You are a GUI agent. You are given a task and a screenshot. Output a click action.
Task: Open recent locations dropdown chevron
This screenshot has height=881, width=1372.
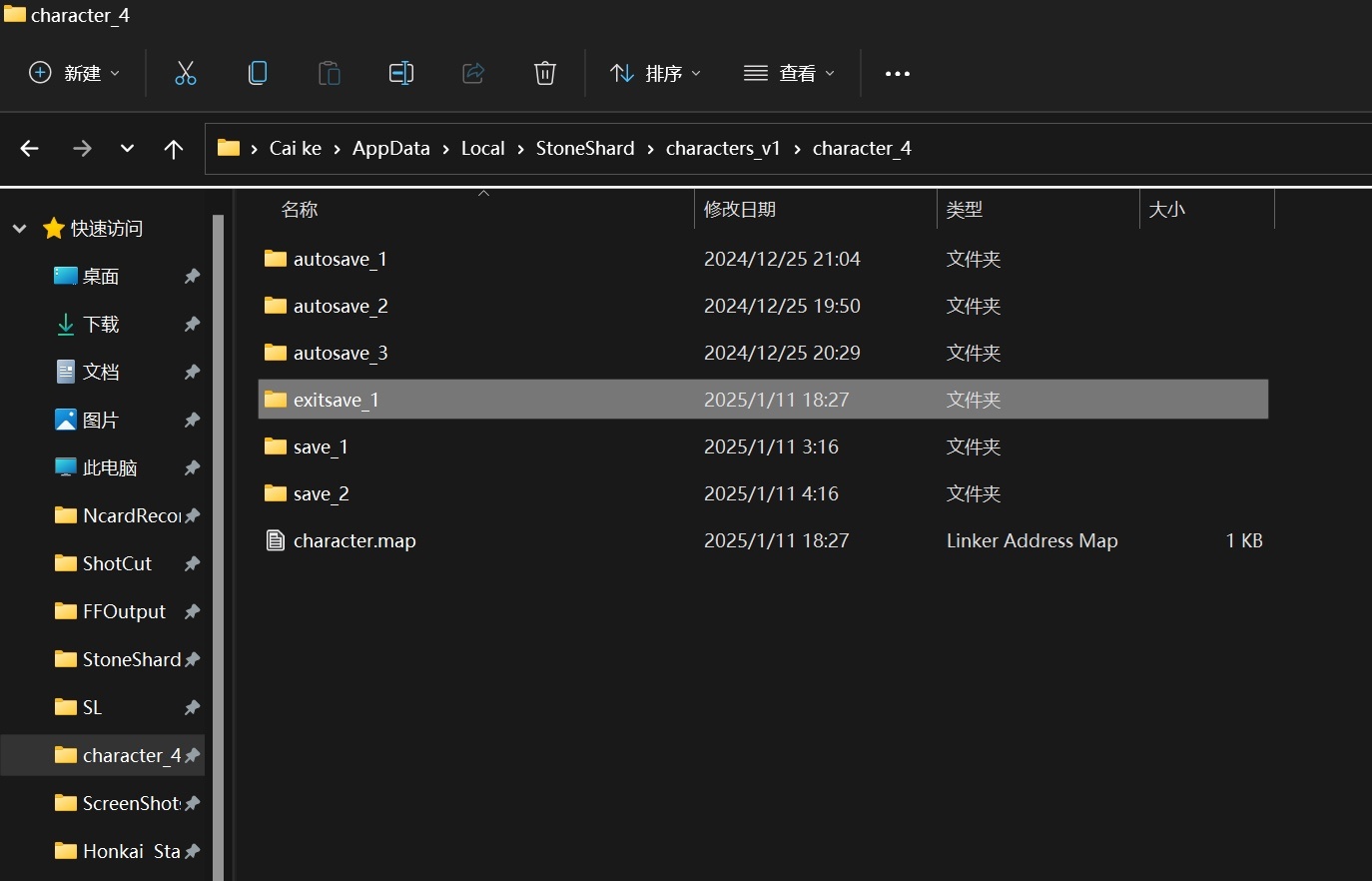pos(127,149)
